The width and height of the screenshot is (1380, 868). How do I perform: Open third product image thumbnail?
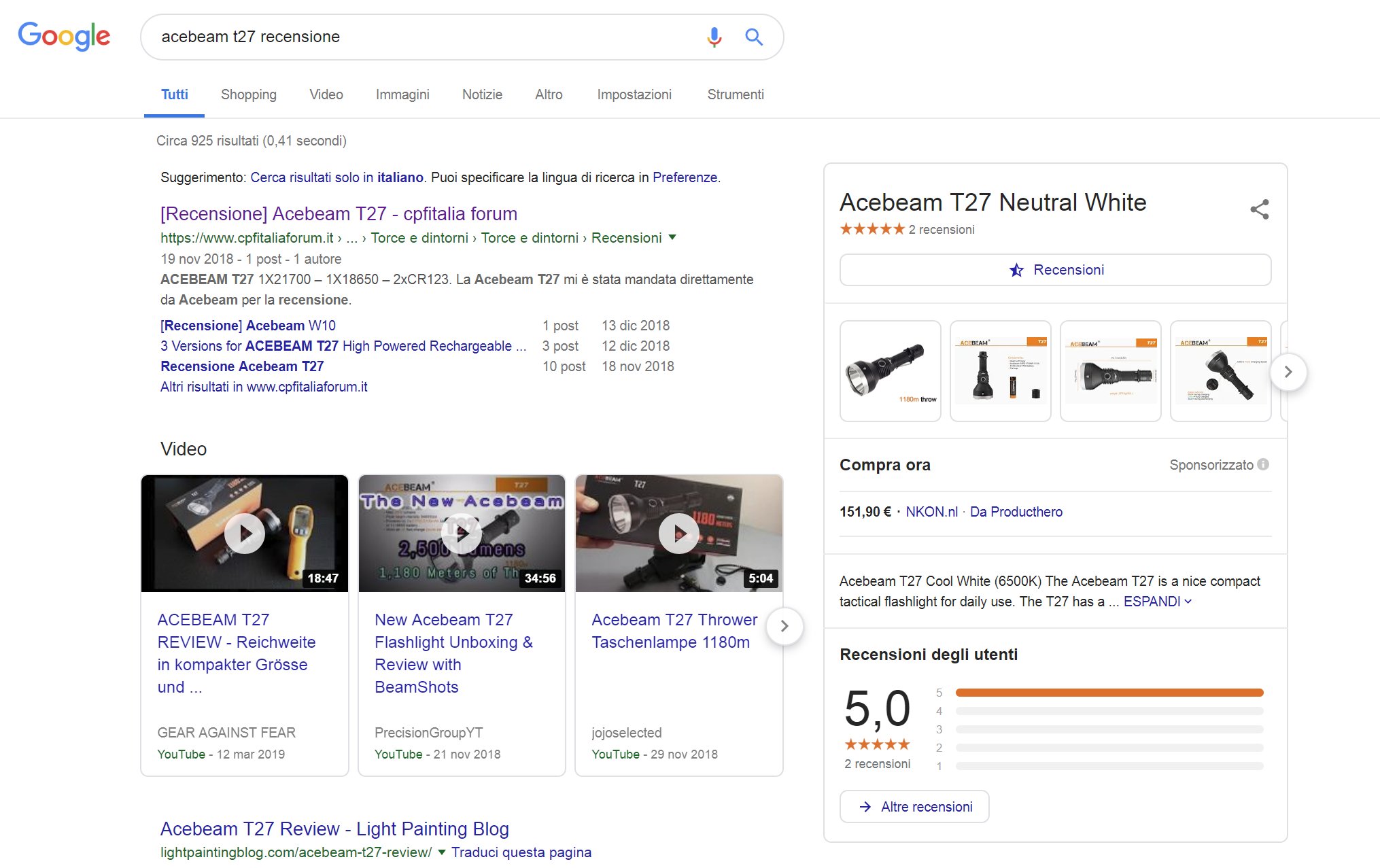(1111, 371)
